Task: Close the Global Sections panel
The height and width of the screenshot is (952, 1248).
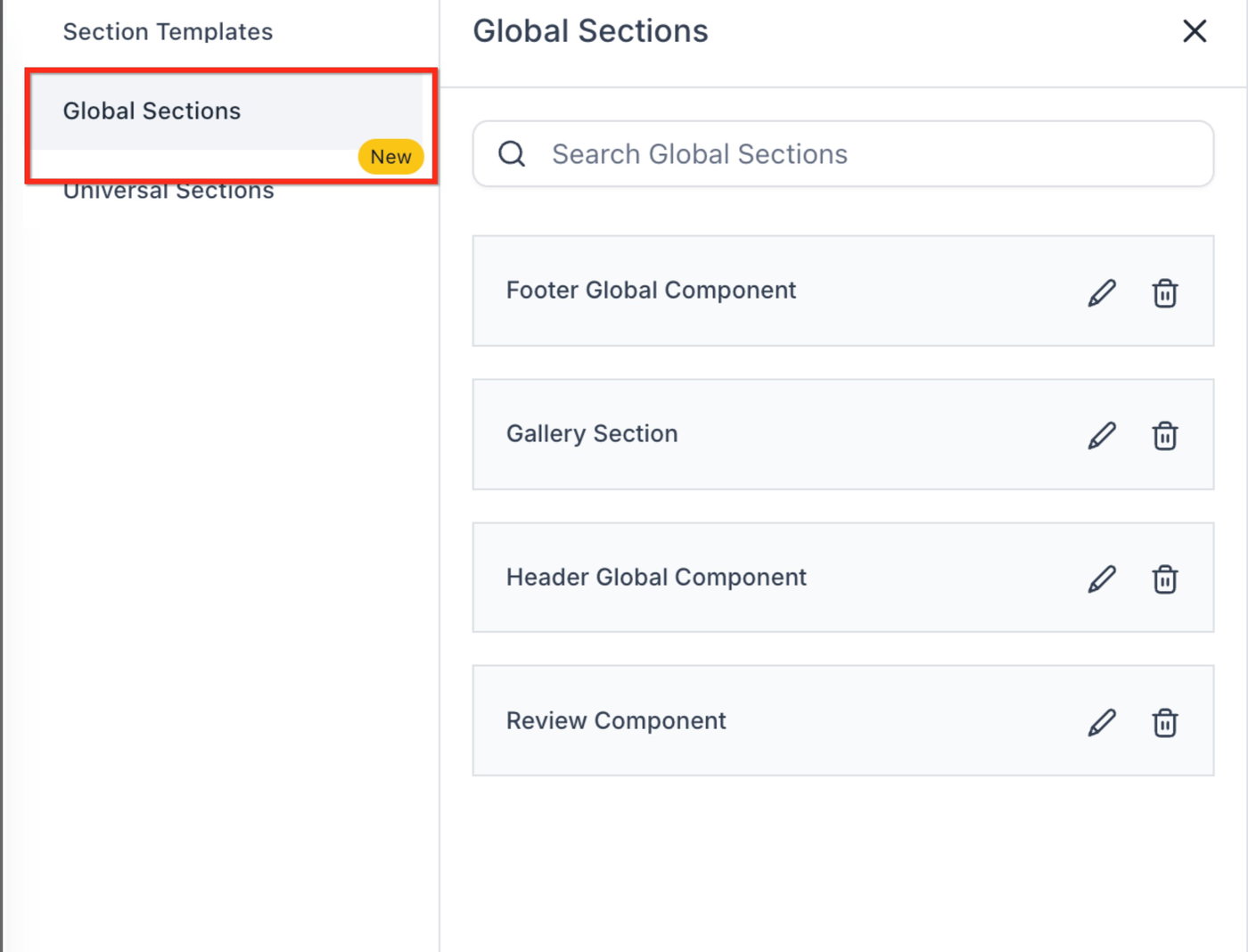Action: click(1195, 31)
